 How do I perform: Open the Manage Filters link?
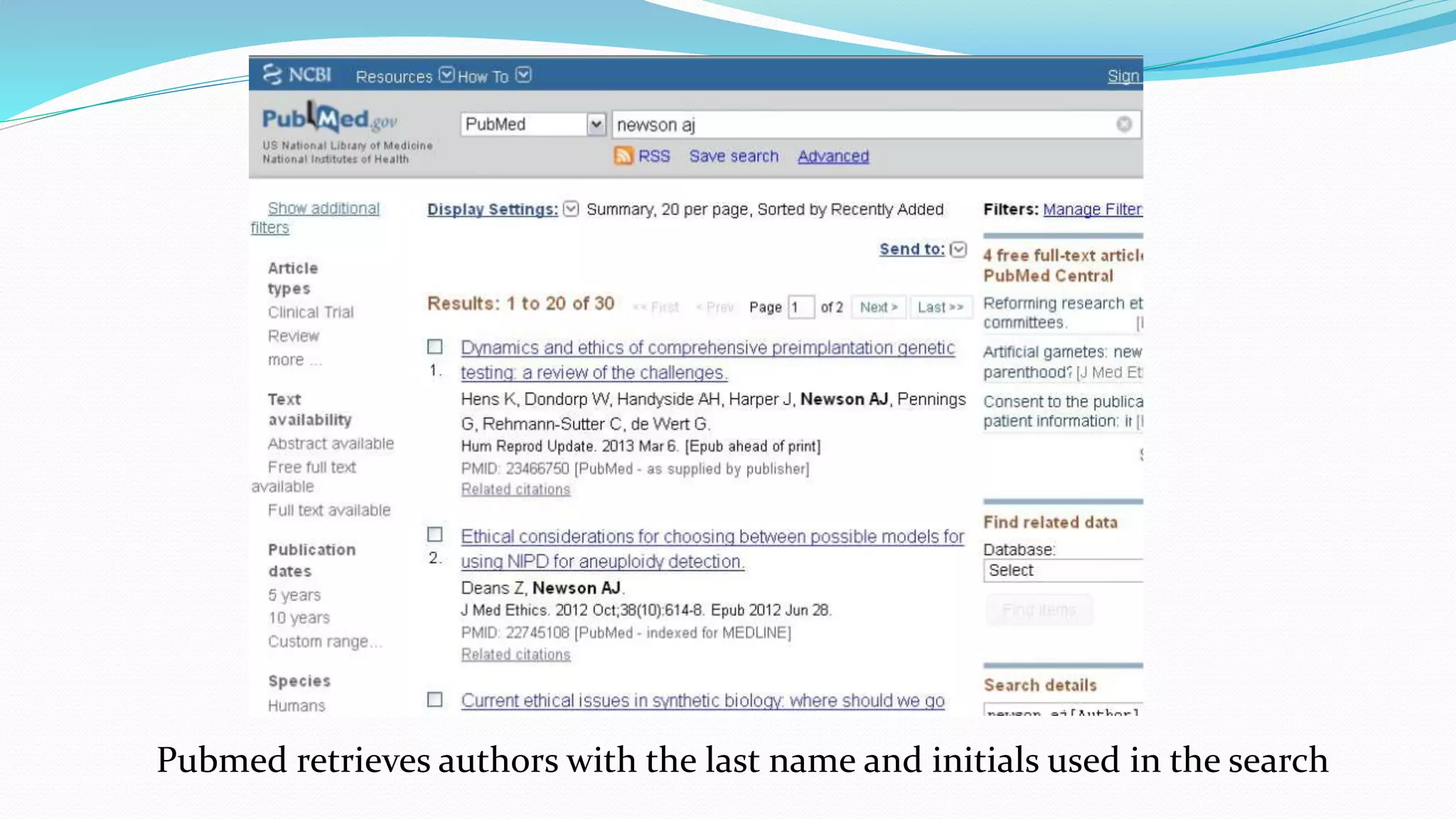(1093, 209)
